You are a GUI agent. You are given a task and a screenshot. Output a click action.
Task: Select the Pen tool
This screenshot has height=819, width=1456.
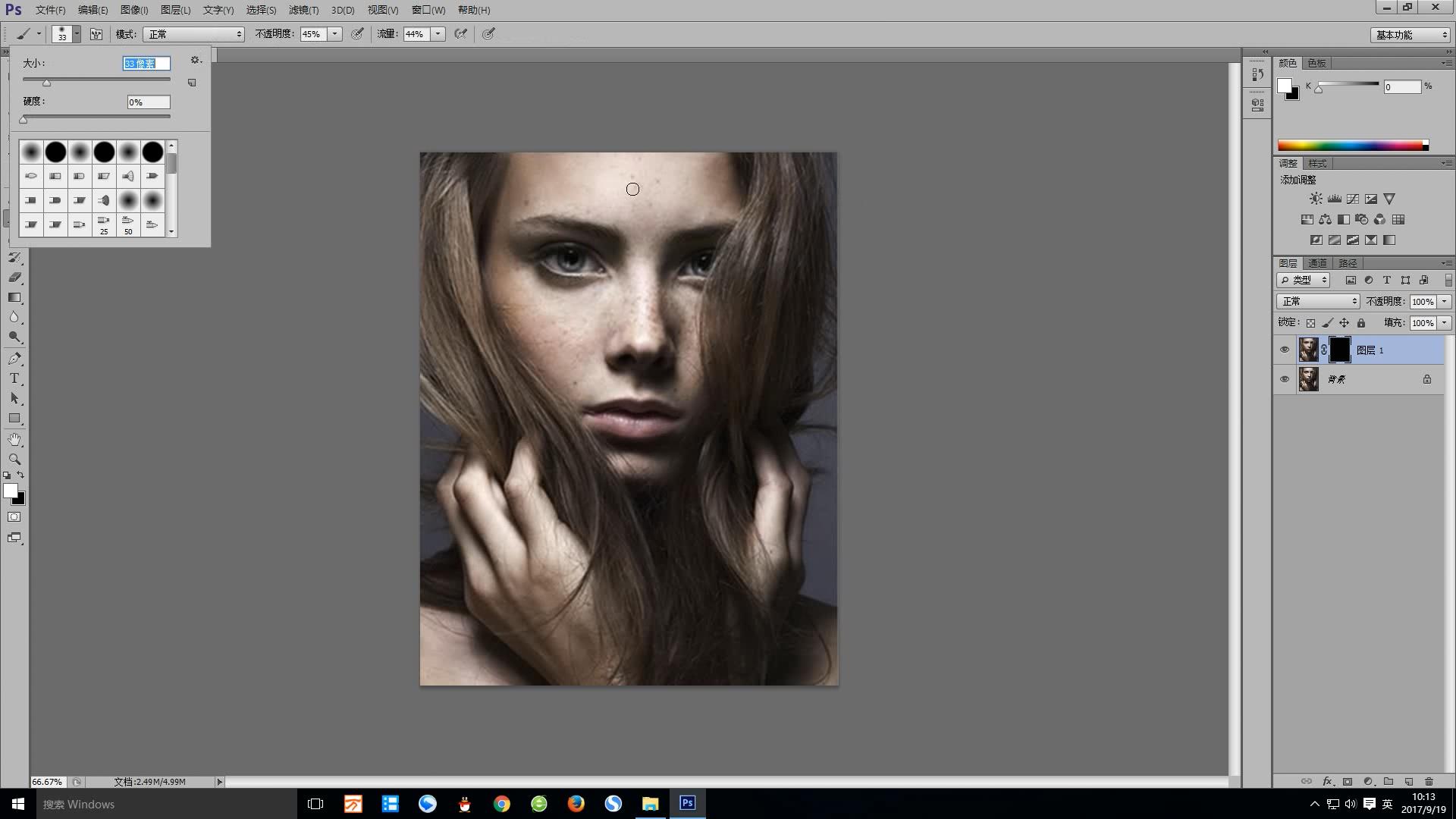(14, 359)
